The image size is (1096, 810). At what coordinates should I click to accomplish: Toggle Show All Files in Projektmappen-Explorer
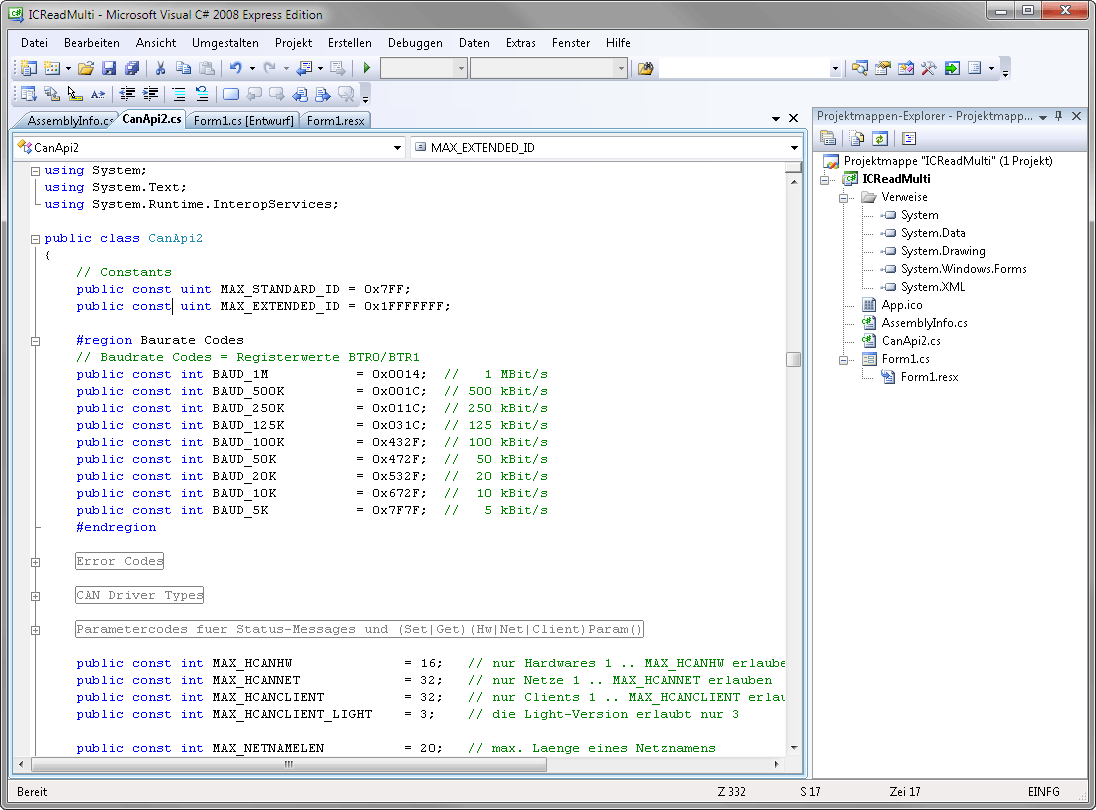click(x=857, y=138)
